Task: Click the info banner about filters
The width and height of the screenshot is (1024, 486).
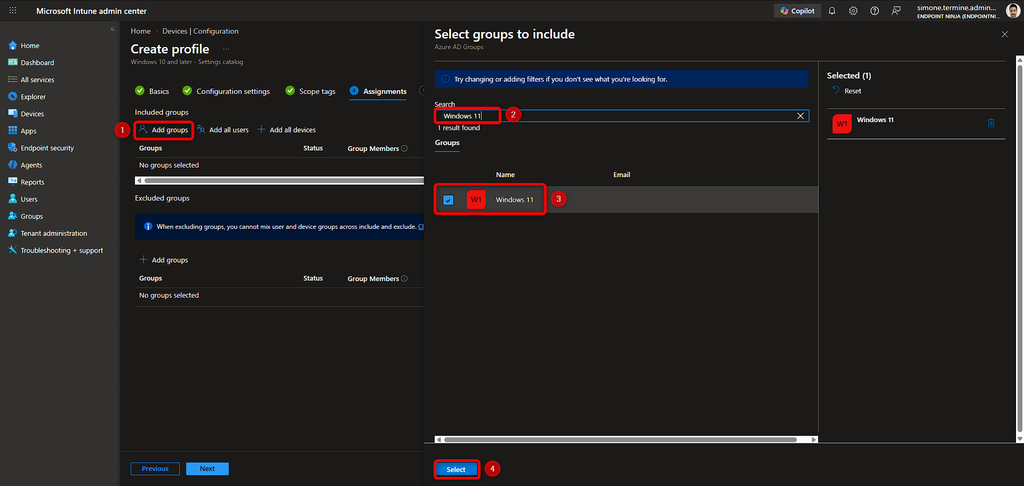Action: point(622,79)
